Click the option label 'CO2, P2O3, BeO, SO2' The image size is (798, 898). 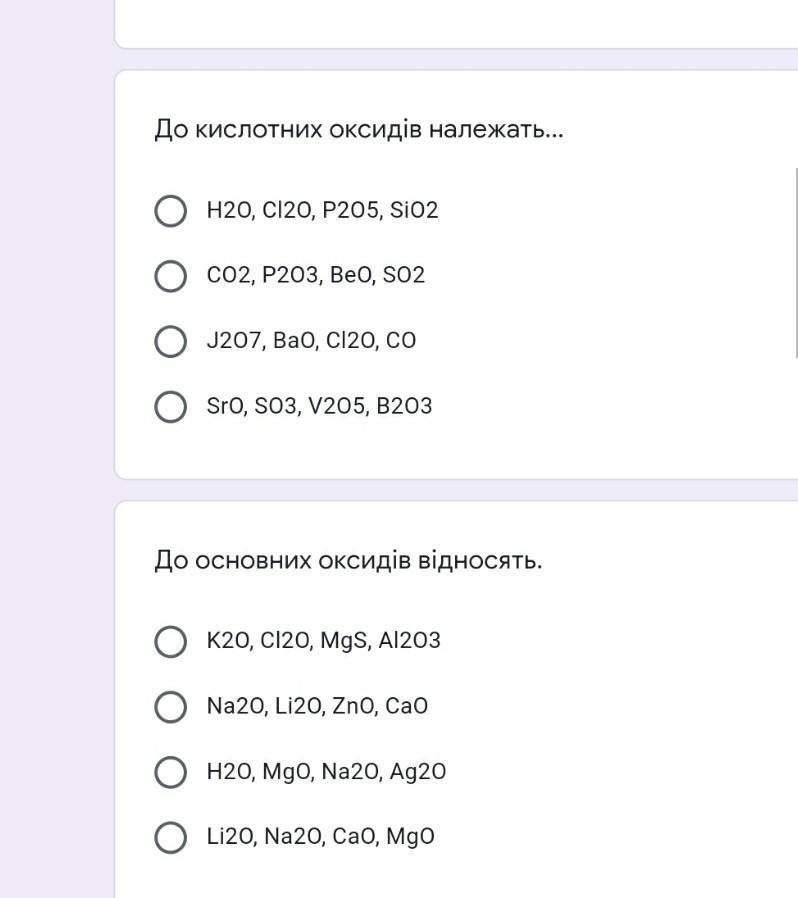(x=316, y=275)
